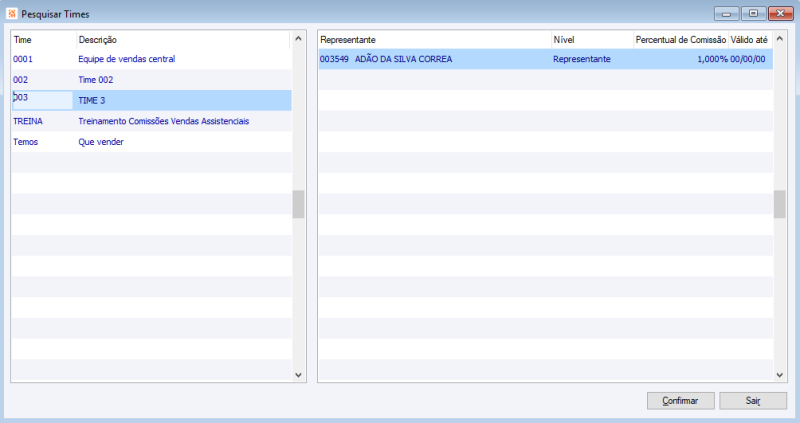
Task: Click the Nível column header
Action: tap(592, 40)
